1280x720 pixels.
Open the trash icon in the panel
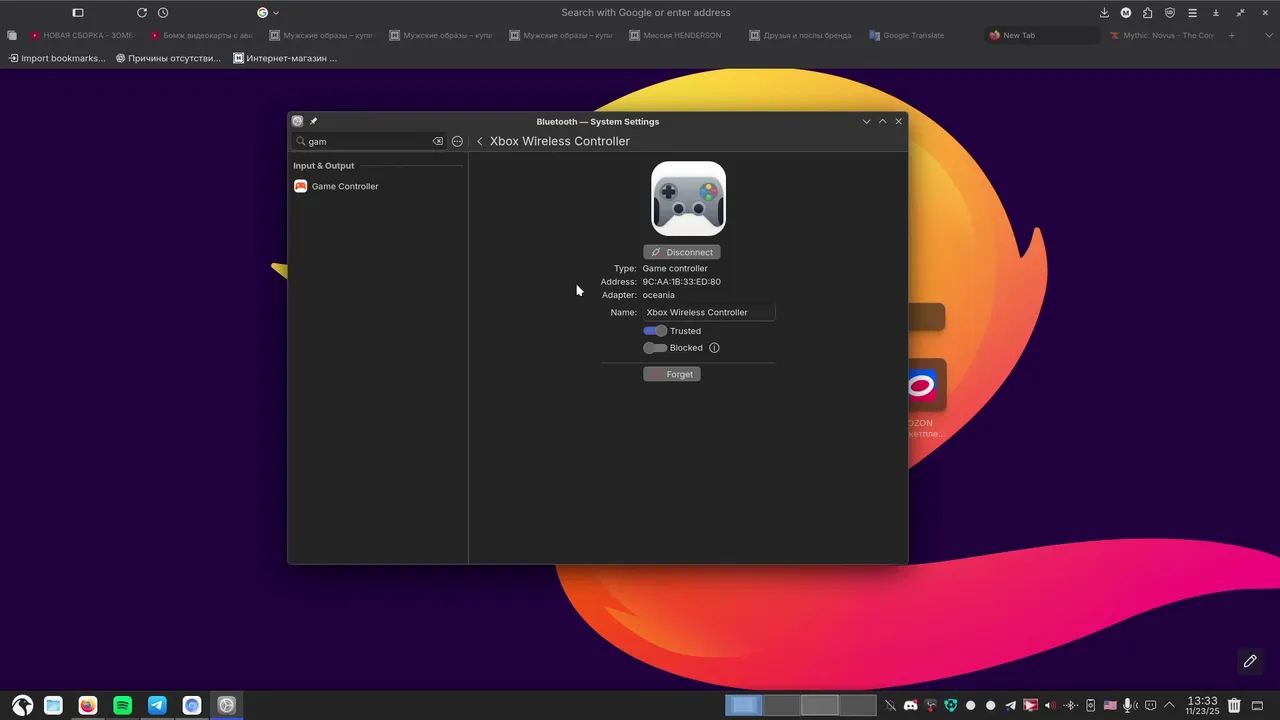click(1234, 705)
